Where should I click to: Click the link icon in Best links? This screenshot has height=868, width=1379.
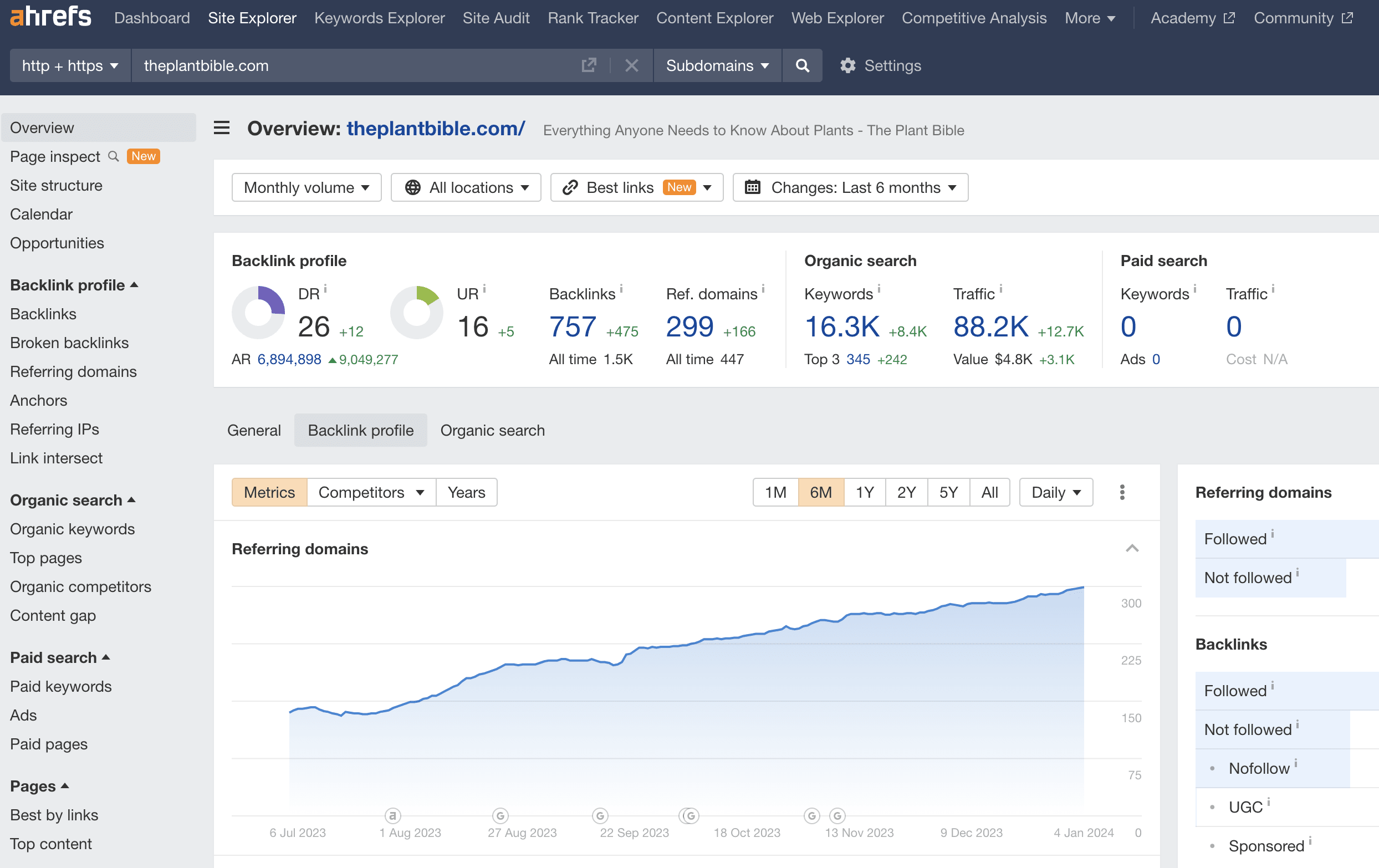[570, 187]
